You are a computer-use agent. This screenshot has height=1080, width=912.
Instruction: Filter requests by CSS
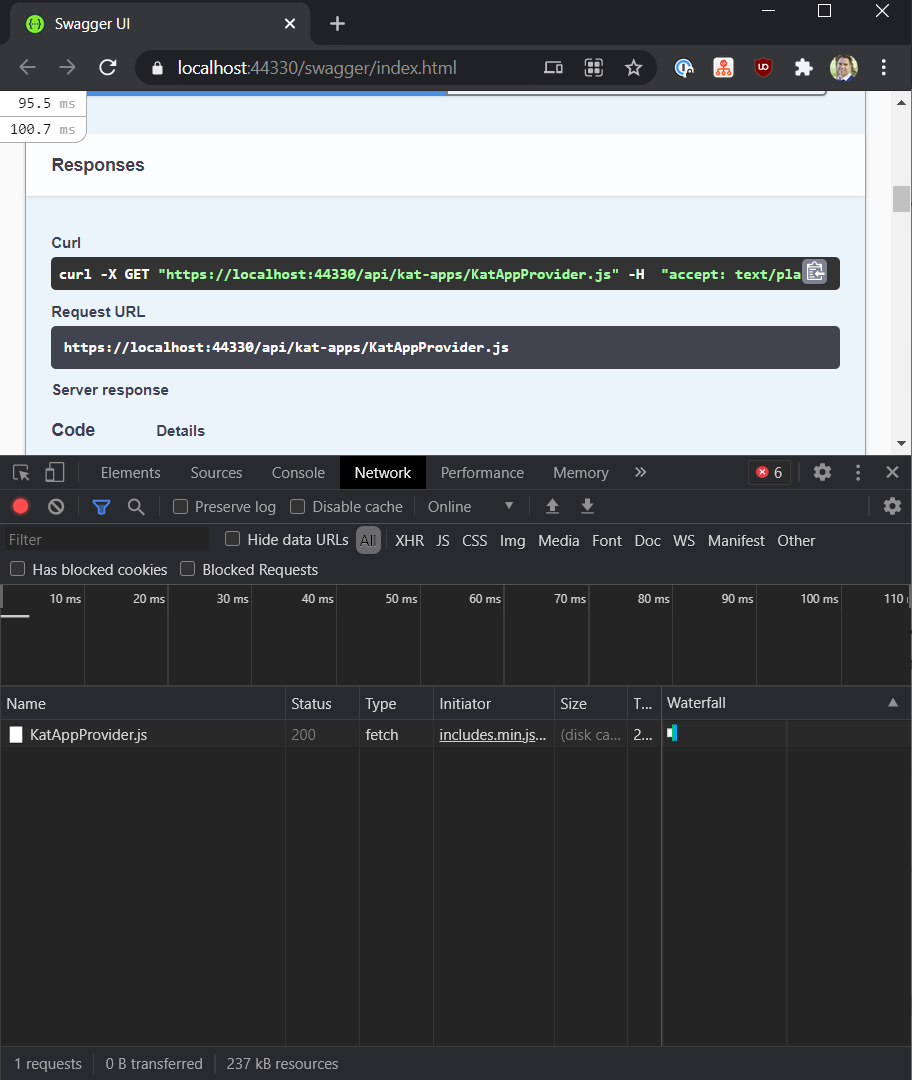click(x=475, y=541)
